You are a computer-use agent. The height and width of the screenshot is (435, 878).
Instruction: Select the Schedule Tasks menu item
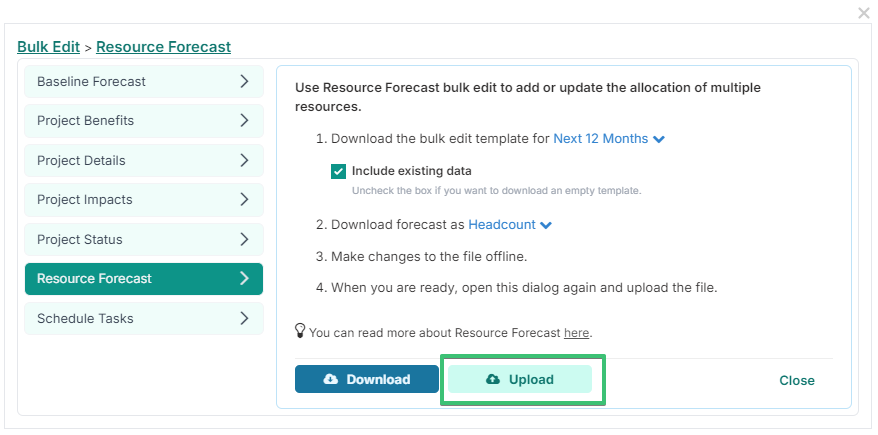[x=144, y=318]
